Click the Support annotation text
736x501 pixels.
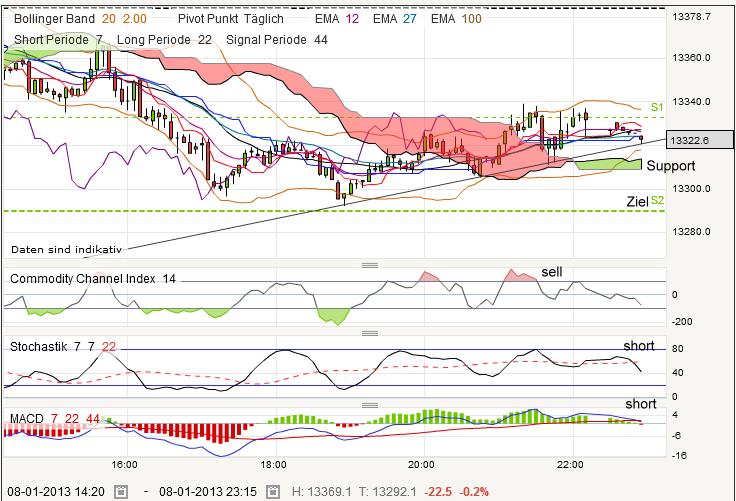point(671,166)
